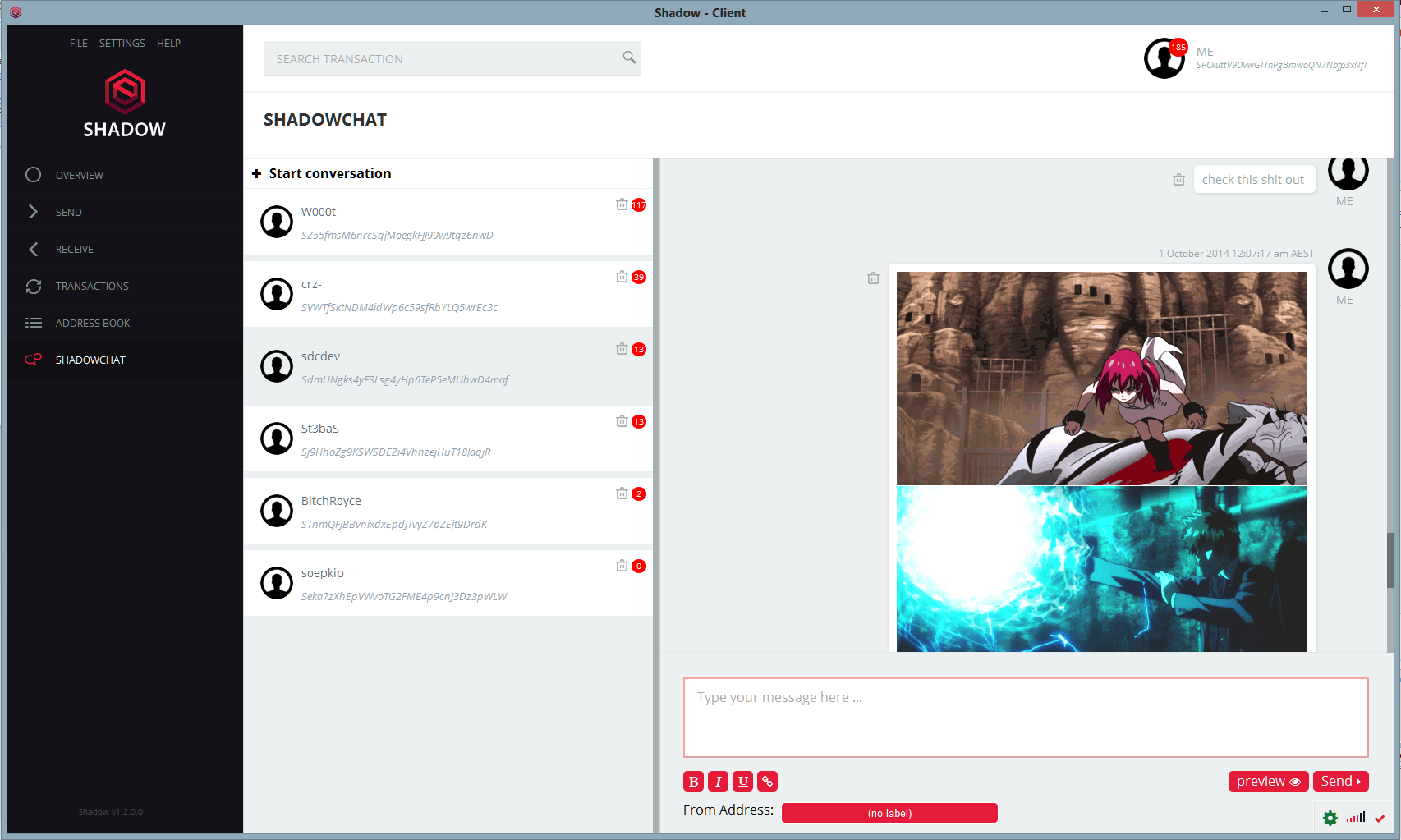This screenshot has height=840, width=1401.
Task: Click soepkip's avatar icon
Action: pos(277,583)
